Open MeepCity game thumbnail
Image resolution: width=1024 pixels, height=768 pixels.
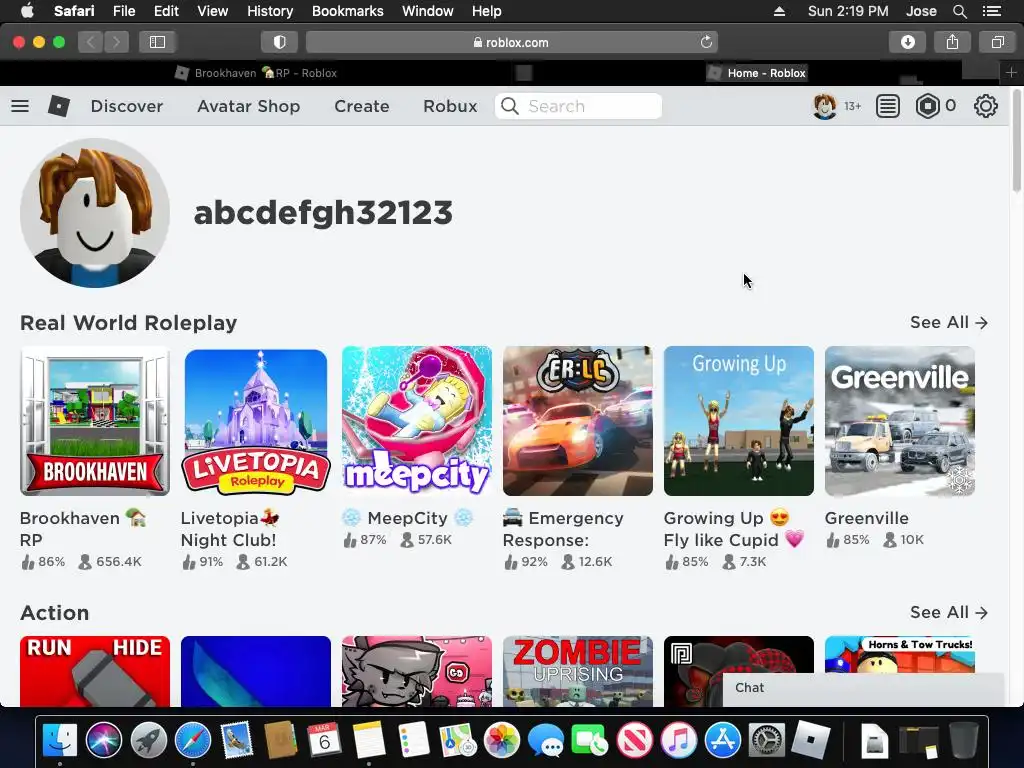point(417,421)
